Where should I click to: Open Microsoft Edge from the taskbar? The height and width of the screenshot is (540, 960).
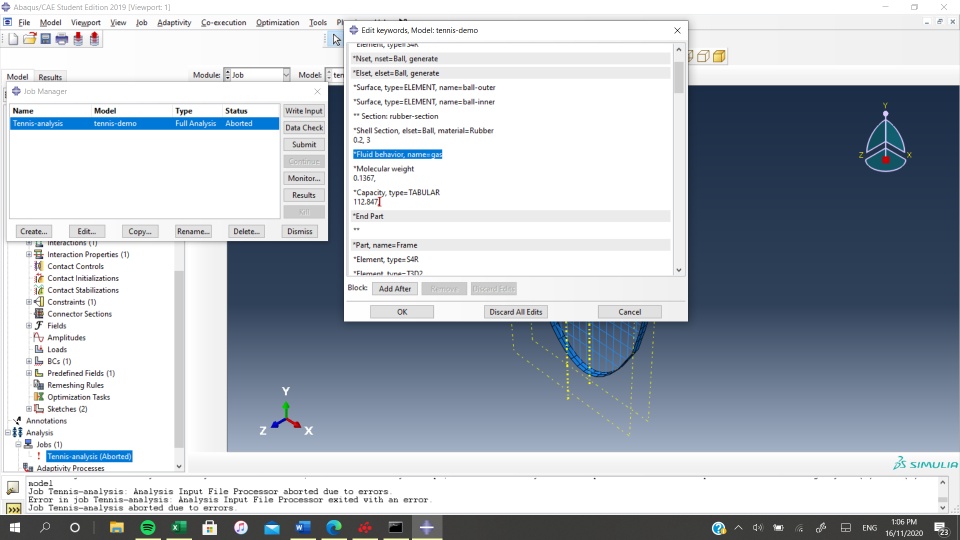click(x=334, y=527)
